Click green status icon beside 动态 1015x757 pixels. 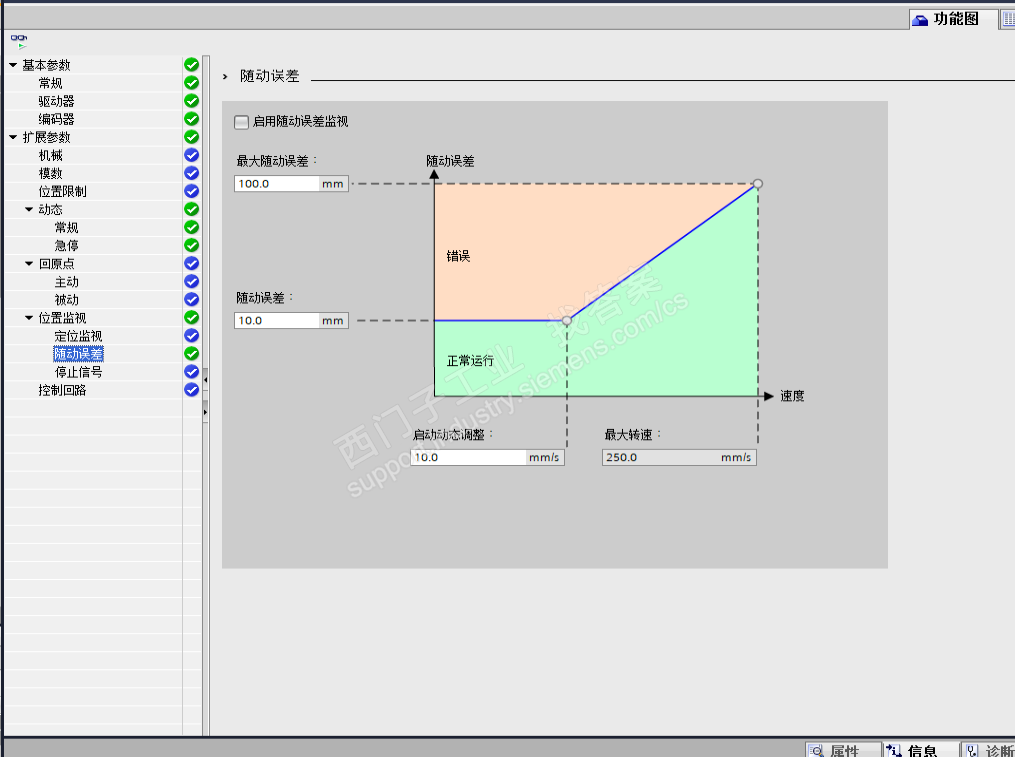pos(192,209)
